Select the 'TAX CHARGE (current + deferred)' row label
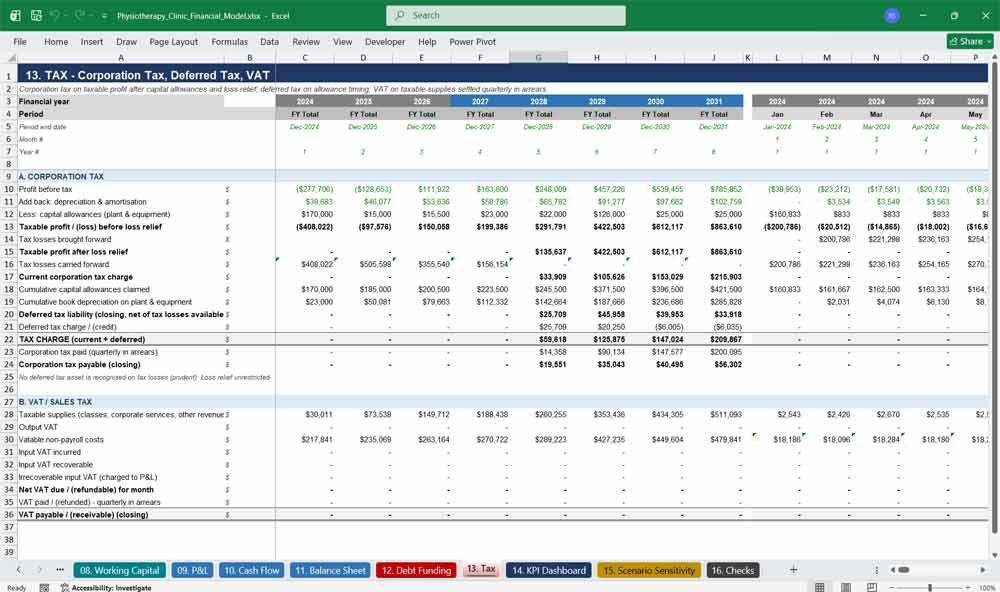 [82, 339]
